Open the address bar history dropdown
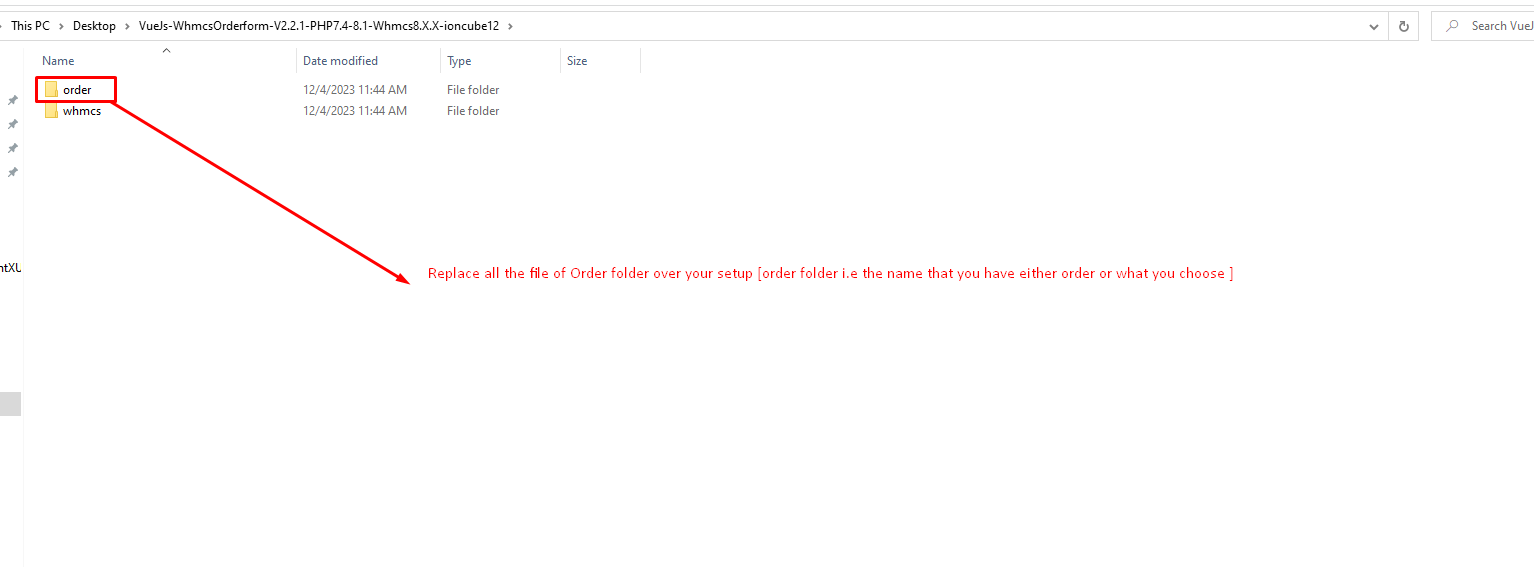Viewport: 1534px width, 567px height. (x=1375, y=26)
